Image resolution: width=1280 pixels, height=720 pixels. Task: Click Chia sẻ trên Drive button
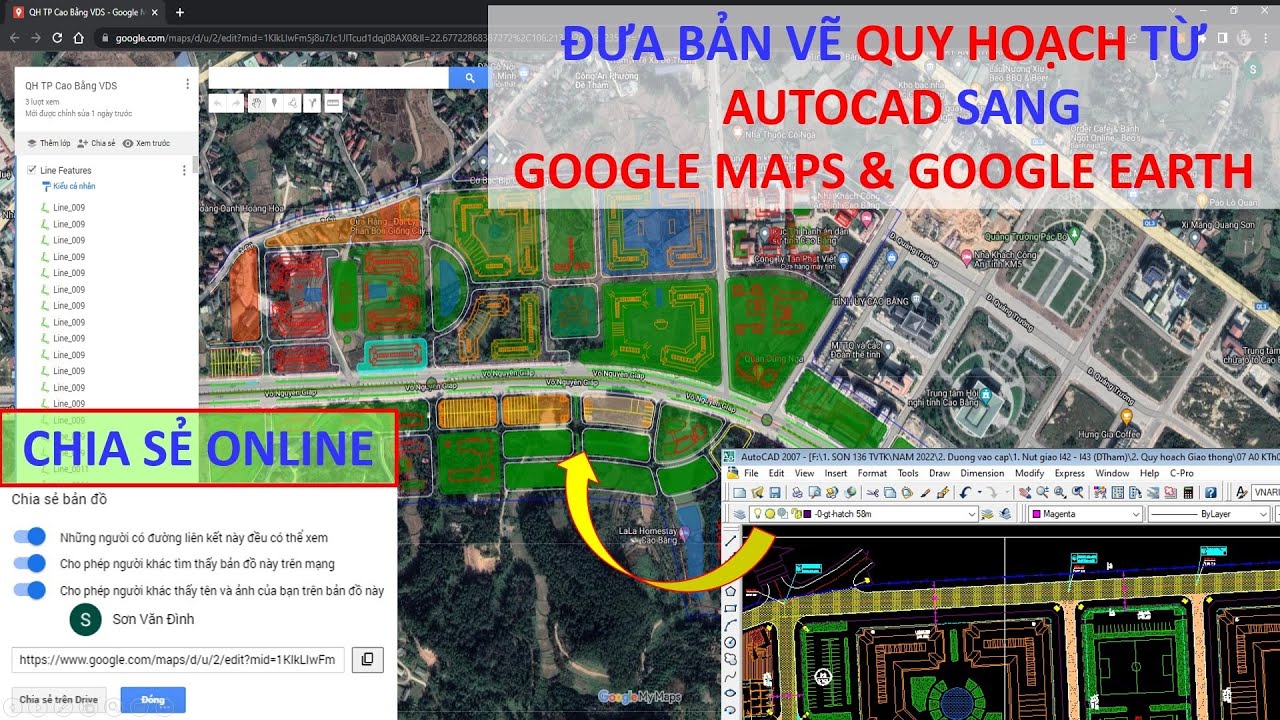click(x=60, y=700)
